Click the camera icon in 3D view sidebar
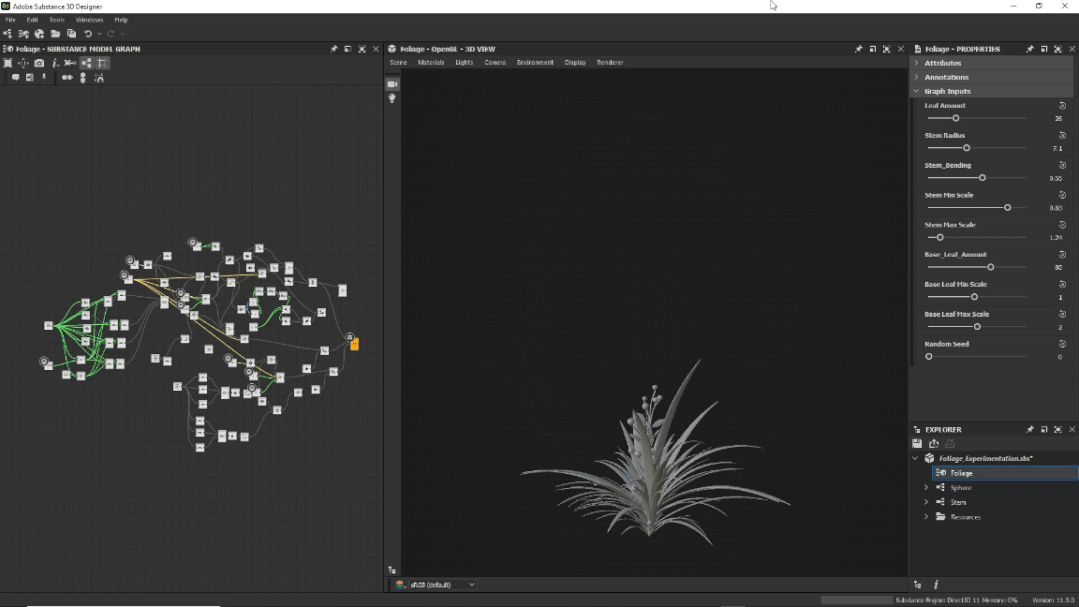This screenshot has height=607, width=1079. [x=392, y=84]
